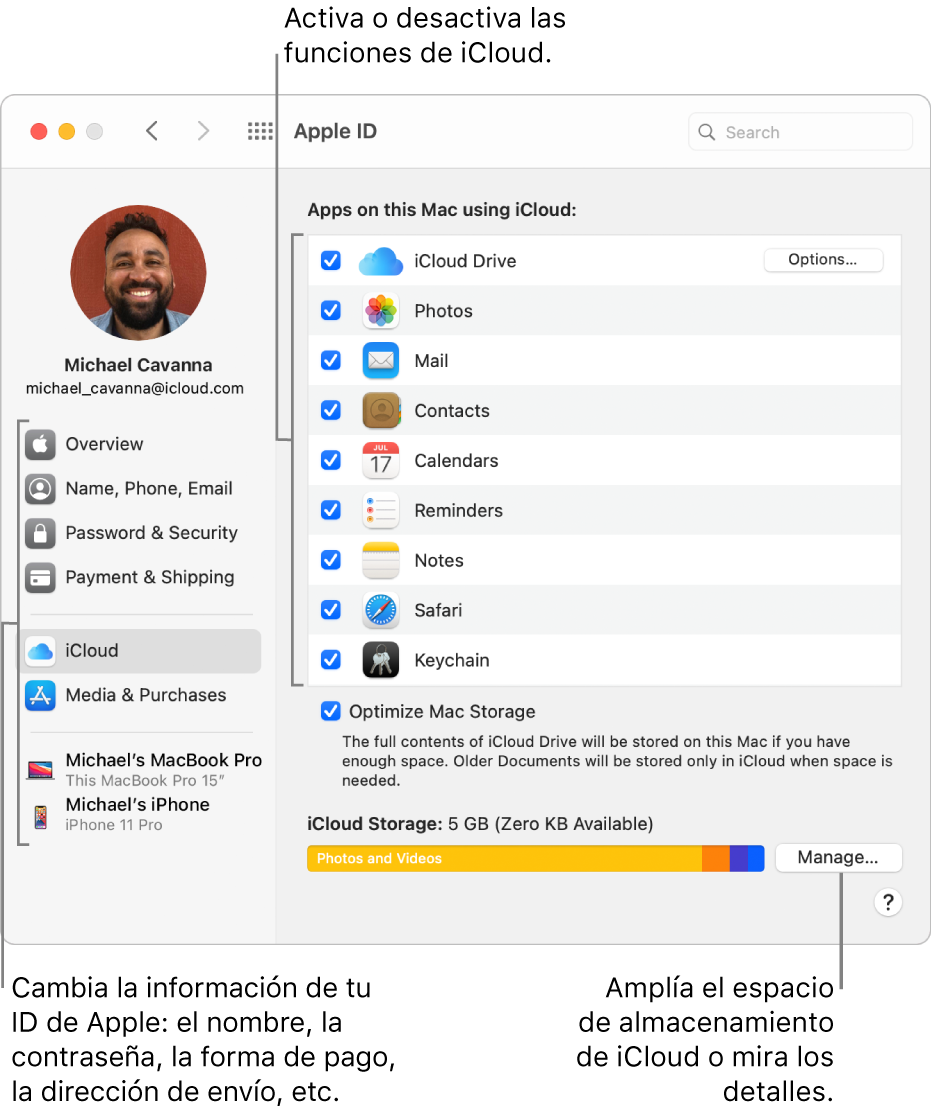Click the Reminders app icon
Viewport: 931px width, 1115px height.
381,510
